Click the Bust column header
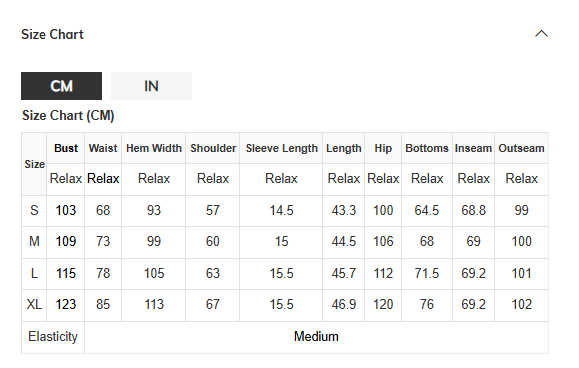 click(x=66, y=148)
